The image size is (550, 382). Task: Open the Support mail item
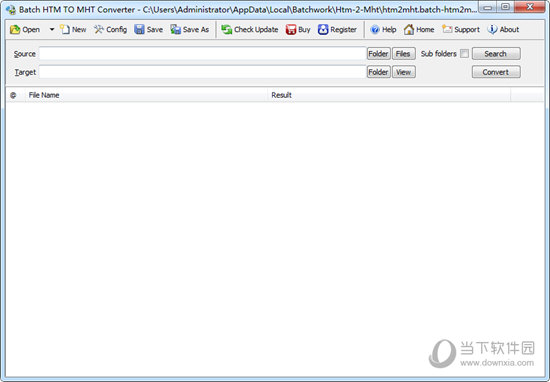click(461, 30)
